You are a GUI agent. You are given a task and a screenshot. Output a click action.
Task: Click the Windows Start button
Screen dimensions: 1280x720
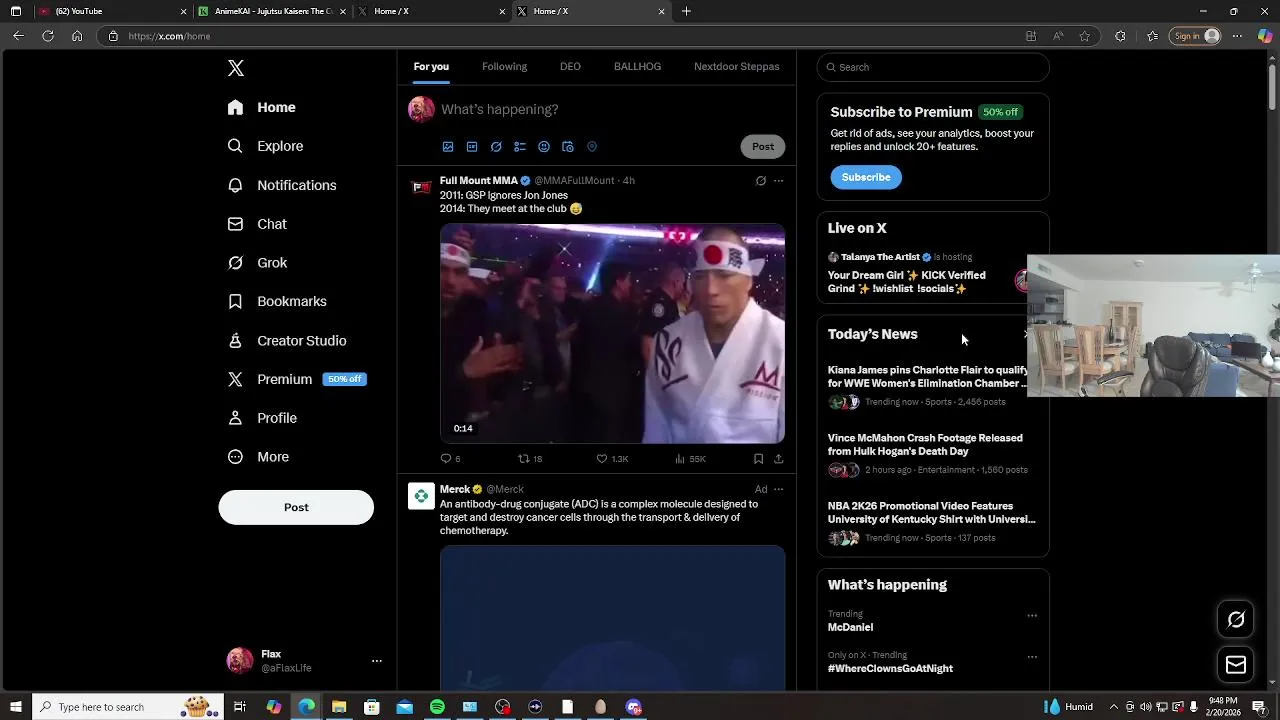[x=15, y=707]
